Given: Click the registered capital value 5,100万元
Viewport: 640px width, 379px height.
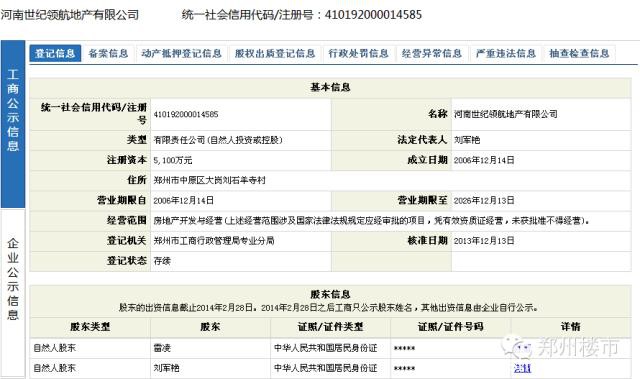Looking at the screenshot, I should [173, 160].
